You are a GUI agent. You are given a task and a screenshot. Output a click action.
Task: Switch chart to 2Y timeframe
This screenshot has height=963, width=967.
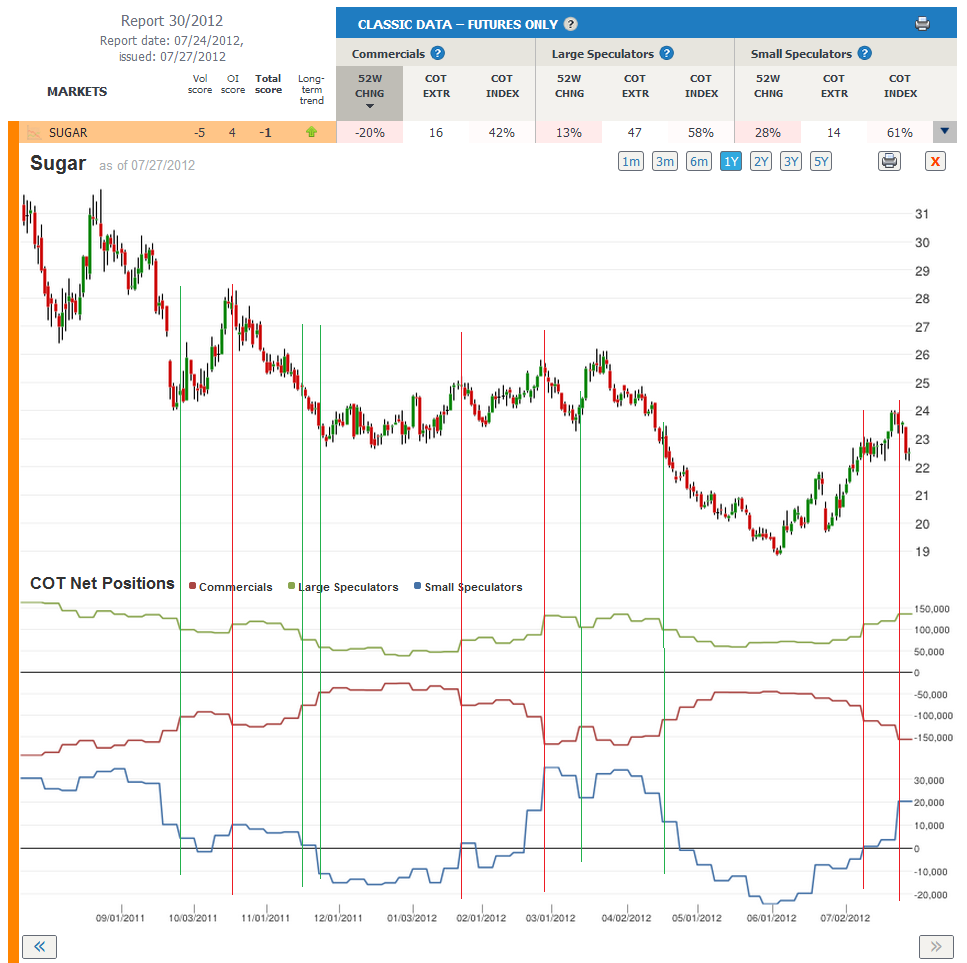(761, 161)
